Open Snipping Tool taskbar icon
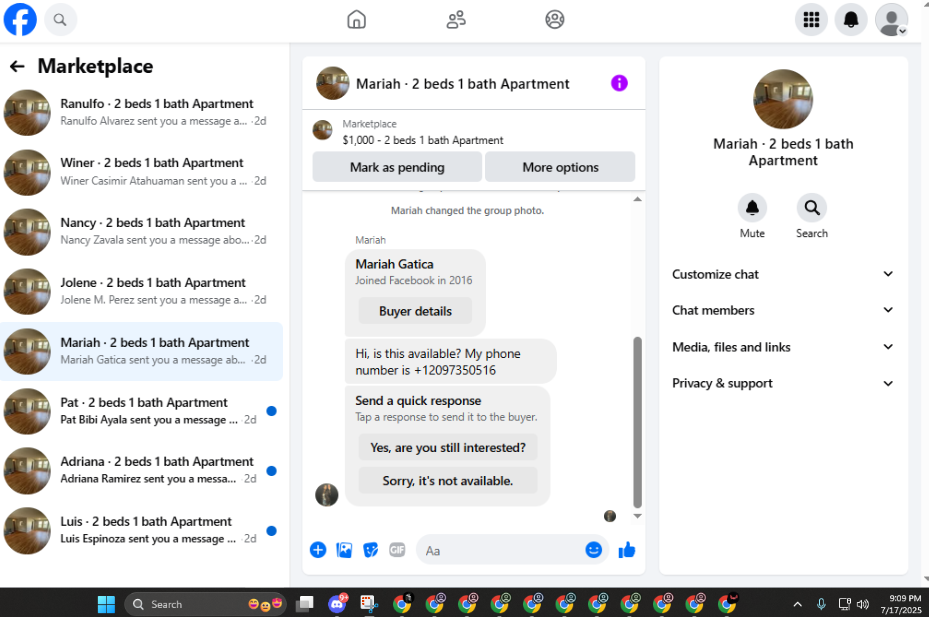The width and height of the screenshot is (929, 617). (x=369, y=604)
